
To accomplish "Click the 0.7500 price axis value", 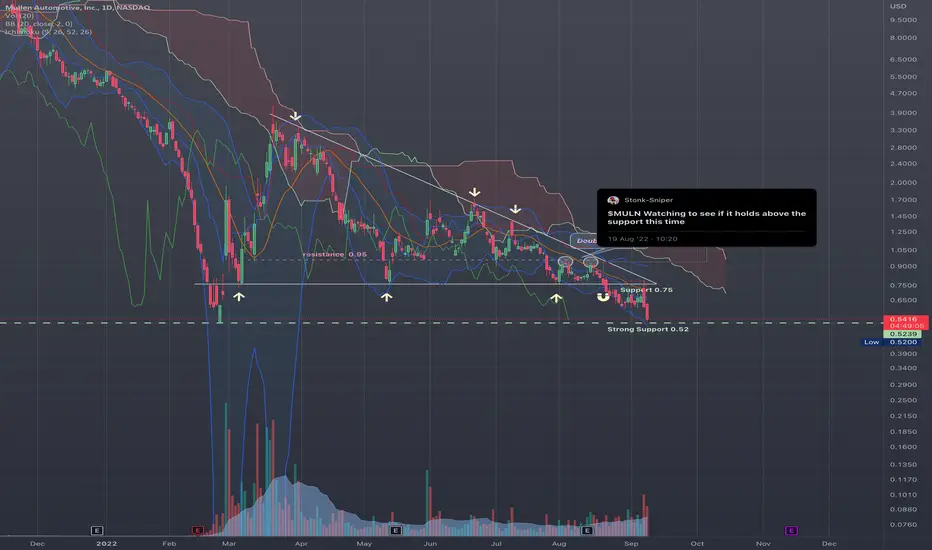I will click(903, 285).
